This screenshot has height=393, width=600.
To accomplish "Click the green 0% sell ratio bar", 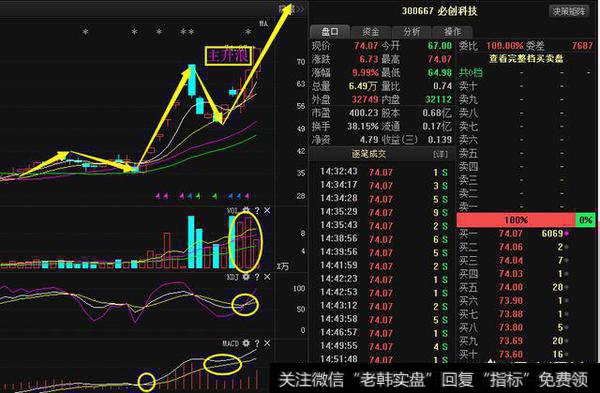I will [x=585, y=220].
